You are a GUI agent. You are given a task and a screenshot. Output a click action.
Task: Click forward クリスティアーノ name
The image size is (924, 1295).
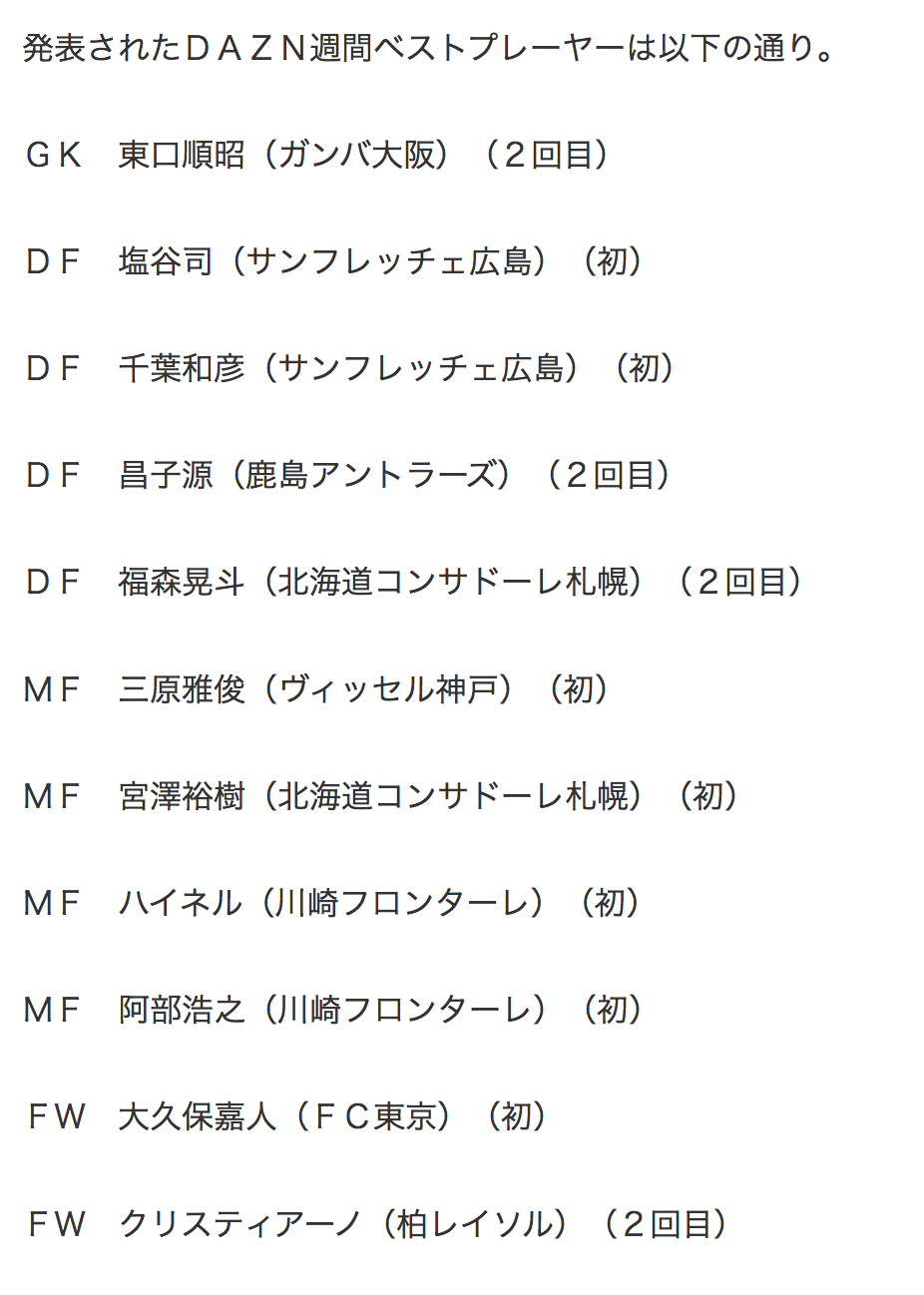point(239,1224)
